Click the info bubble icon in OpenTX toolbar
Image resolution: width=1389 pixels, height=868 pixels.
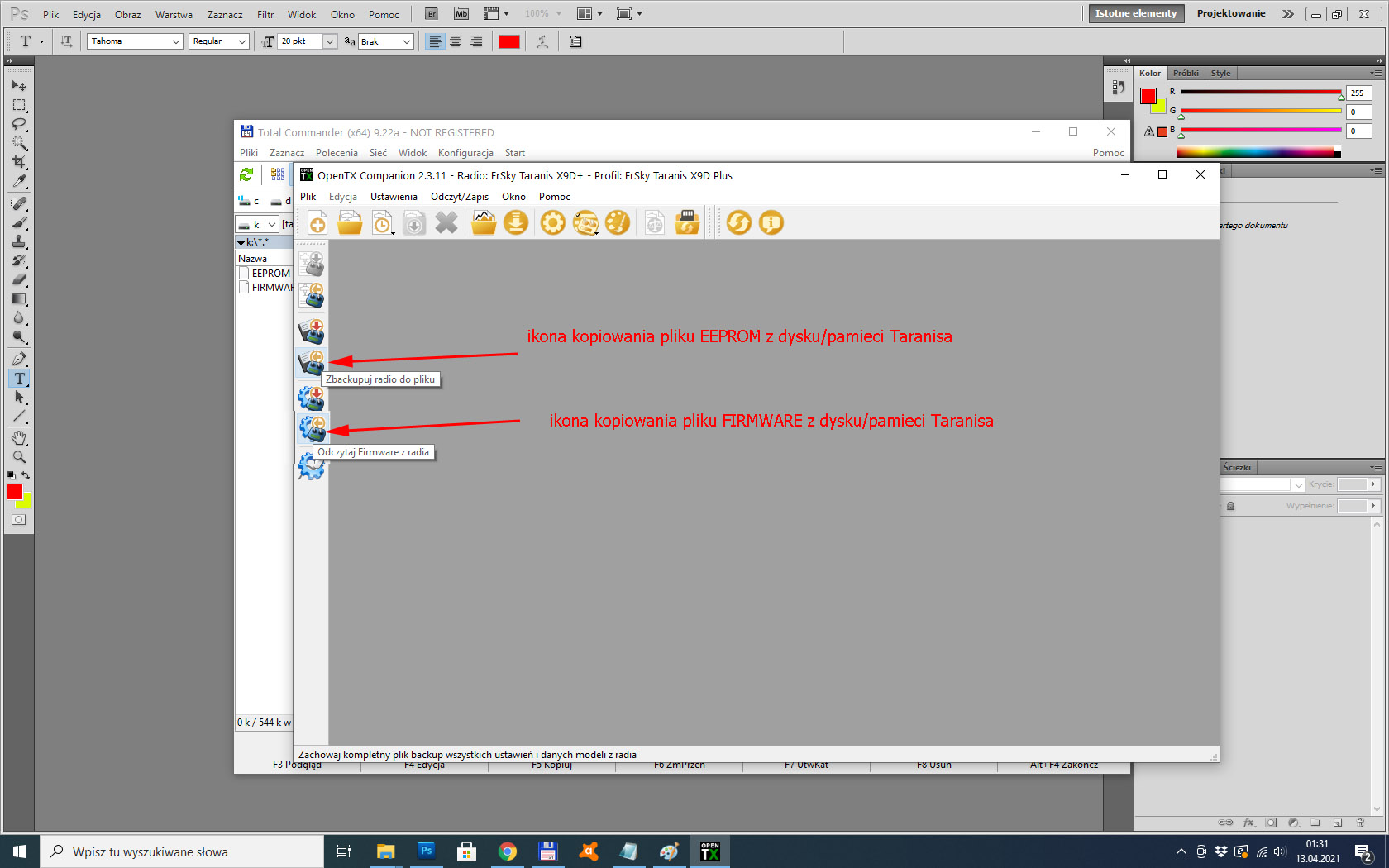point(771,223)
